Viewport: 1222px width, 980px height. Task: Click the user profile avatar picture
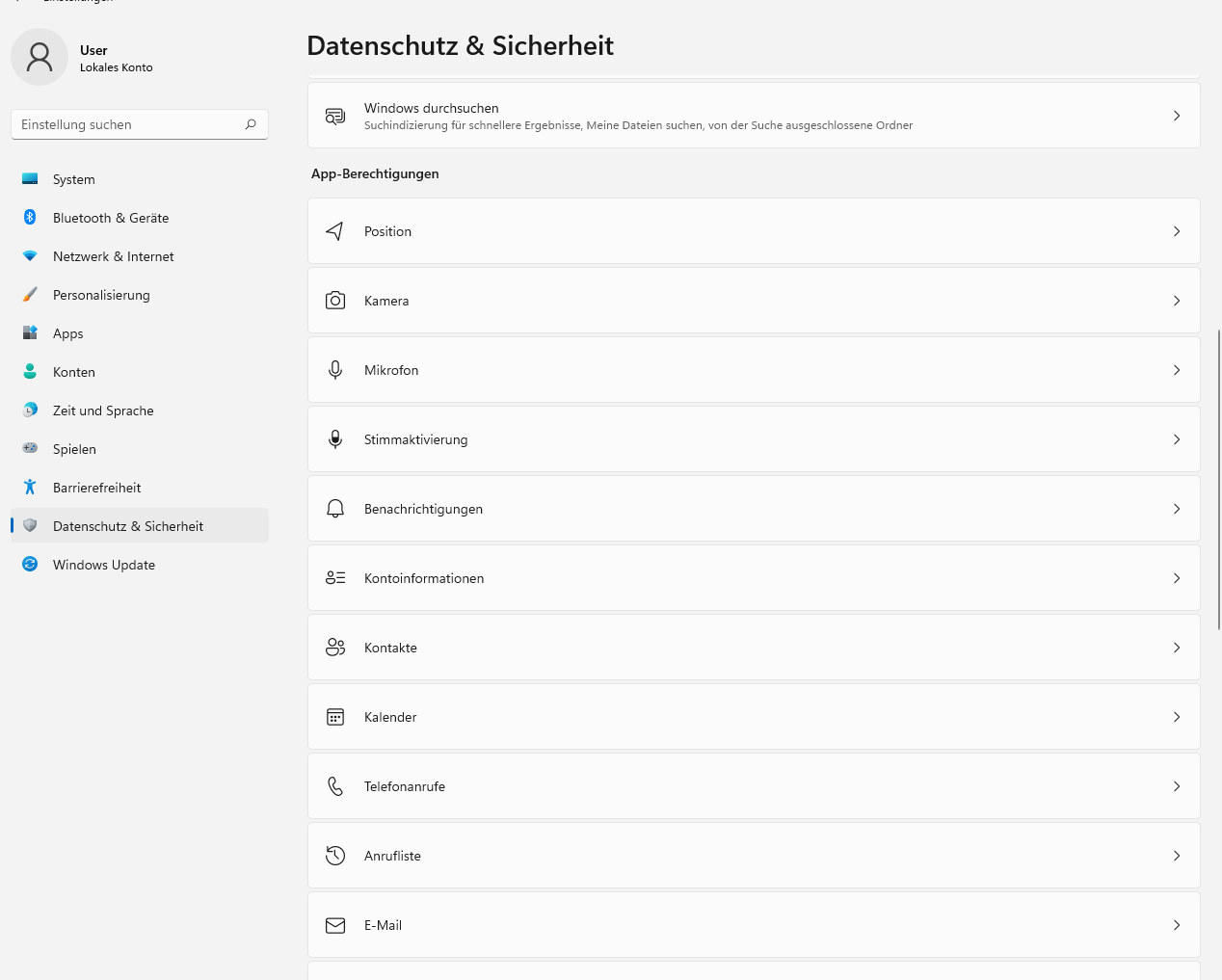(x=40, y=57)
